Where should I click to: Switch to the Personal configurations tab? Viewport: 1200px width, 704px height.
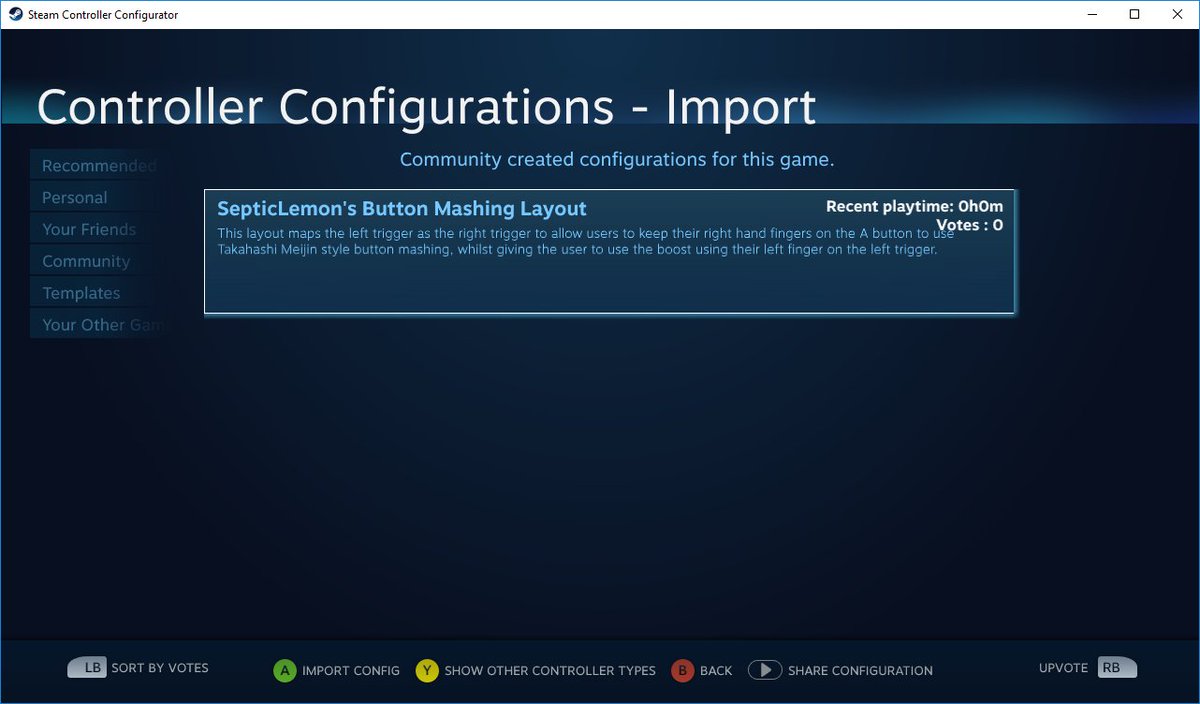coord(74,197)
